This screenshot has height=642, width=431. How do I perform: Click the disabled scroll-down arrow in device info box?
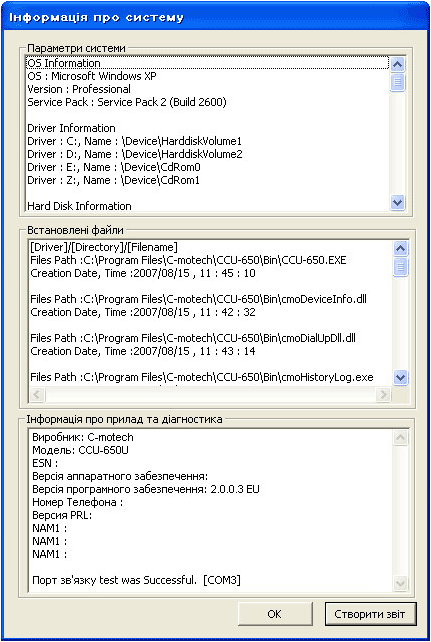(x=400, y=582)
